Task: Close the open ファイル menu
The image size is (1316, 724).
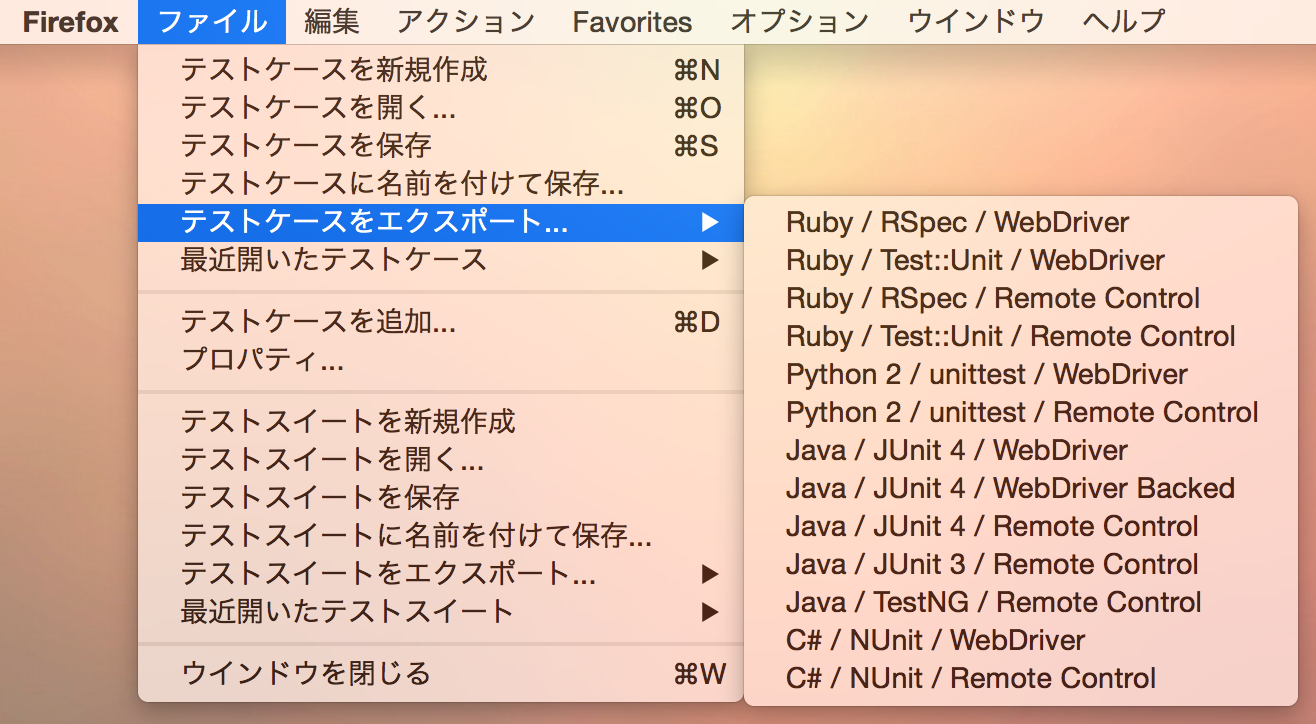Action: pyautogui.click(x=212, y=21)
